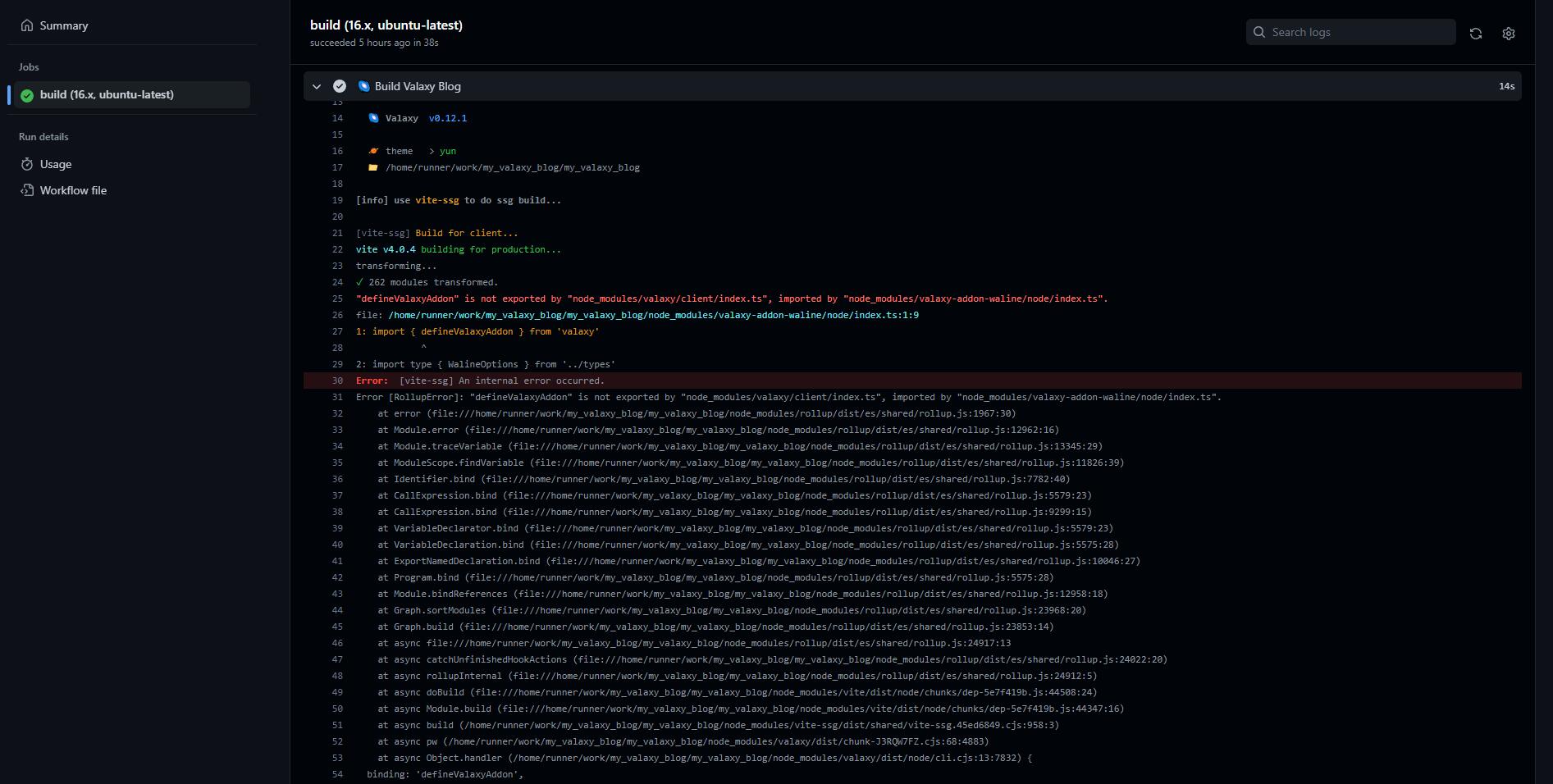The width and height of the screenshot is (1553, 784).
Task: Click the clock icon beside Usage
Action: tap(27, 164)
